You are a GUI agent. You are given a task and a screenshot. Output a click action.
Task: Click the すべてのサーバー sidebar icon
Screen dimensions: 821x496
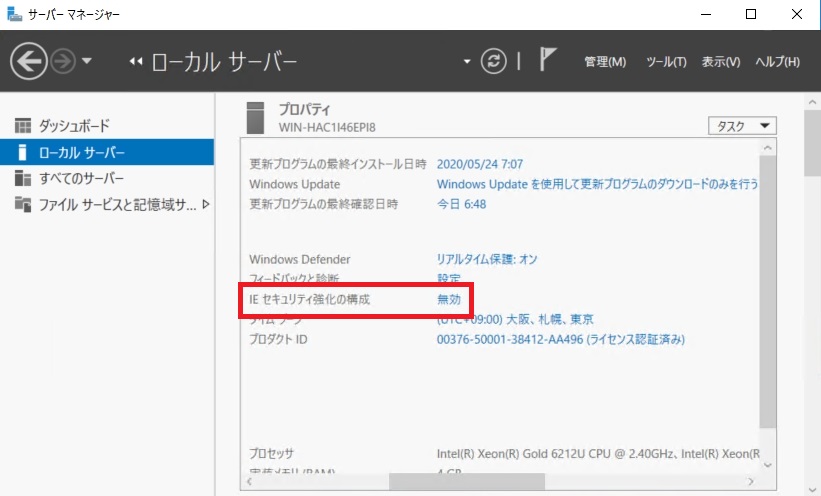pos(23,178)
